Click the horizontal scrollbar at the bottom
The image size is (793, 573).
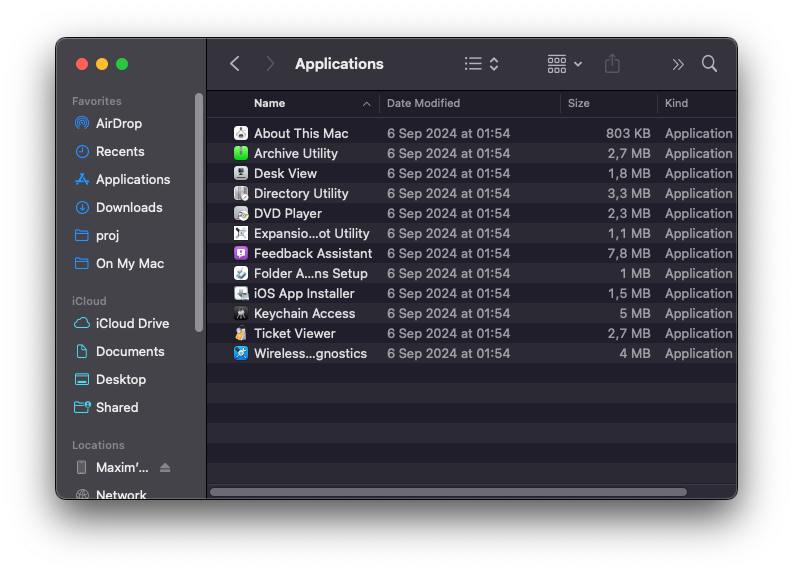[x=448, y=492]
